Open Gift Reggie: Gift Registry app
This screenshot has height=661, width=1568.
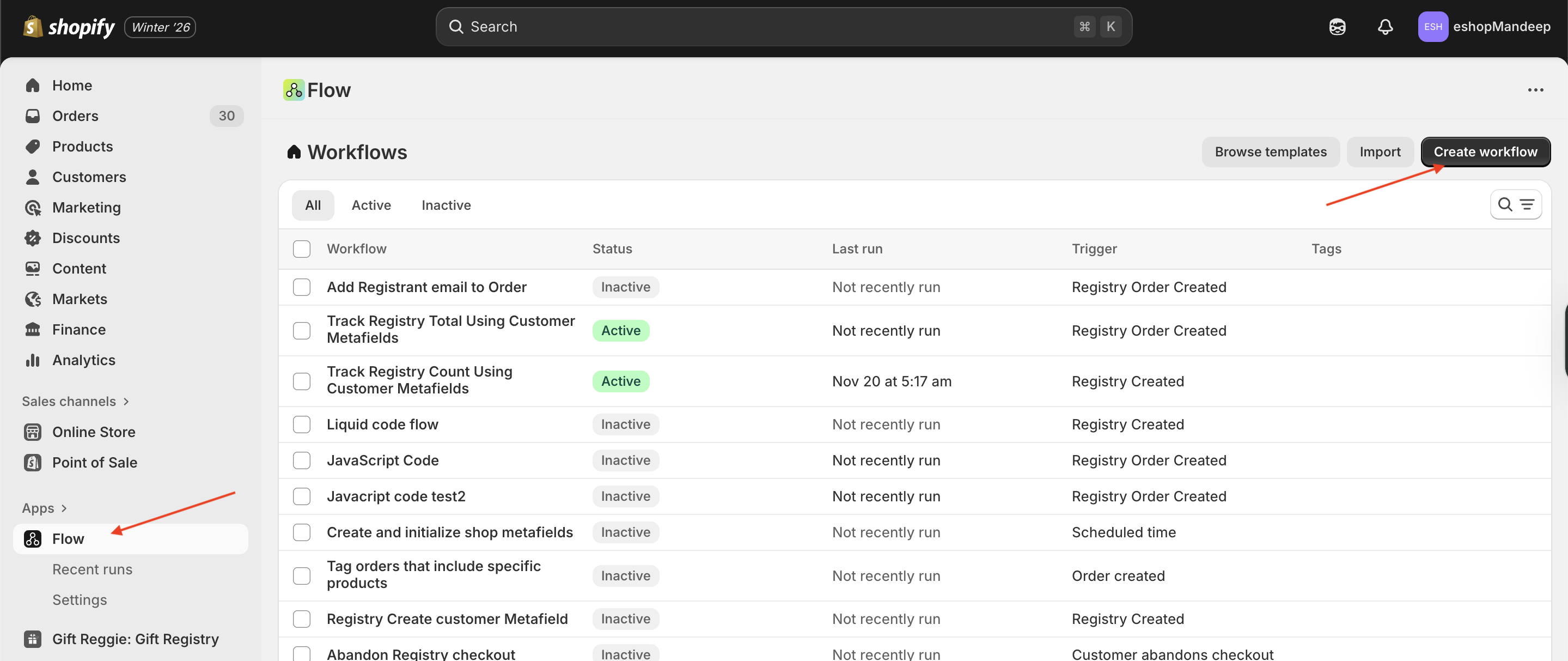135,639
